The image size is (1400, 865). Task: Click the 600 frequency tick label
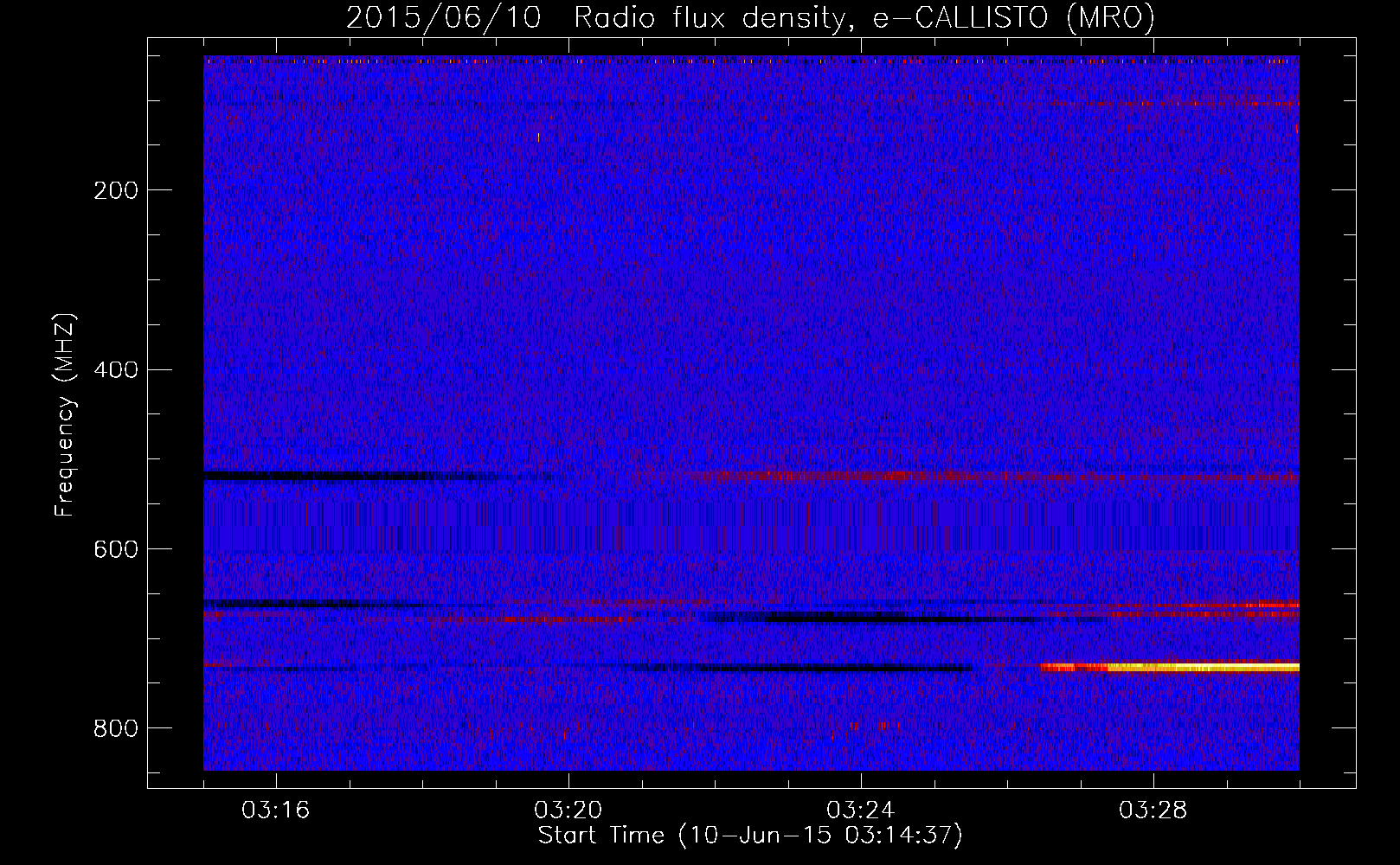pyautogui.click(x=116, y=550)
